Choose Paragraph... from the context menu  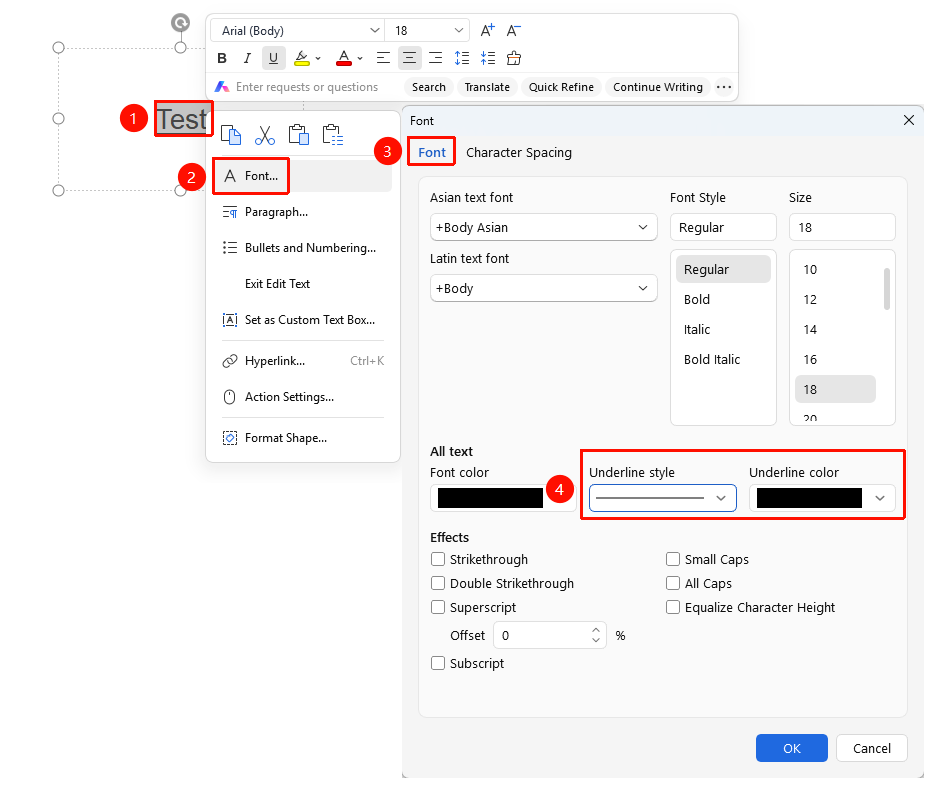(303, 212)
